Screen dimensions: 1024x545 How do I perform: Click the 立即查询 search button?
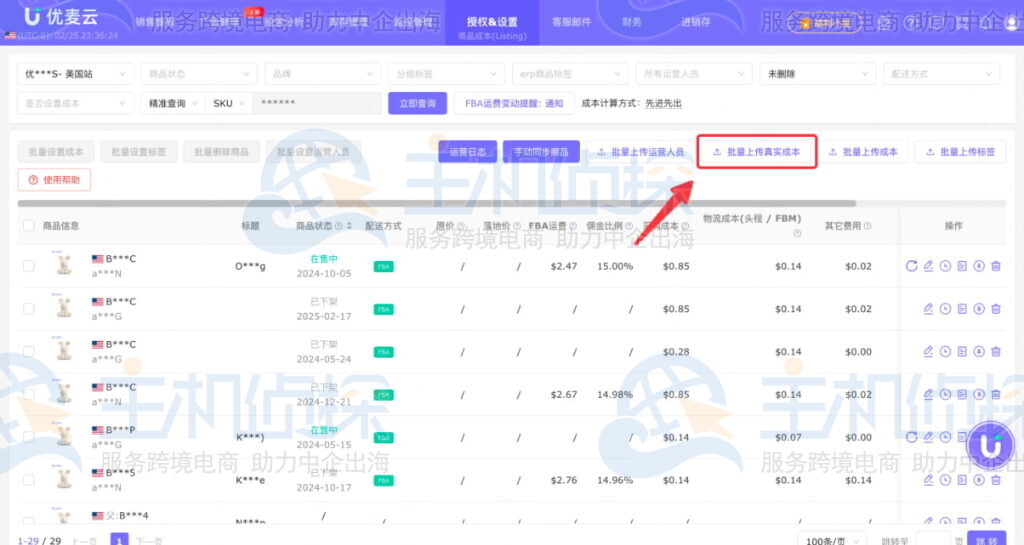coord(417,103)
